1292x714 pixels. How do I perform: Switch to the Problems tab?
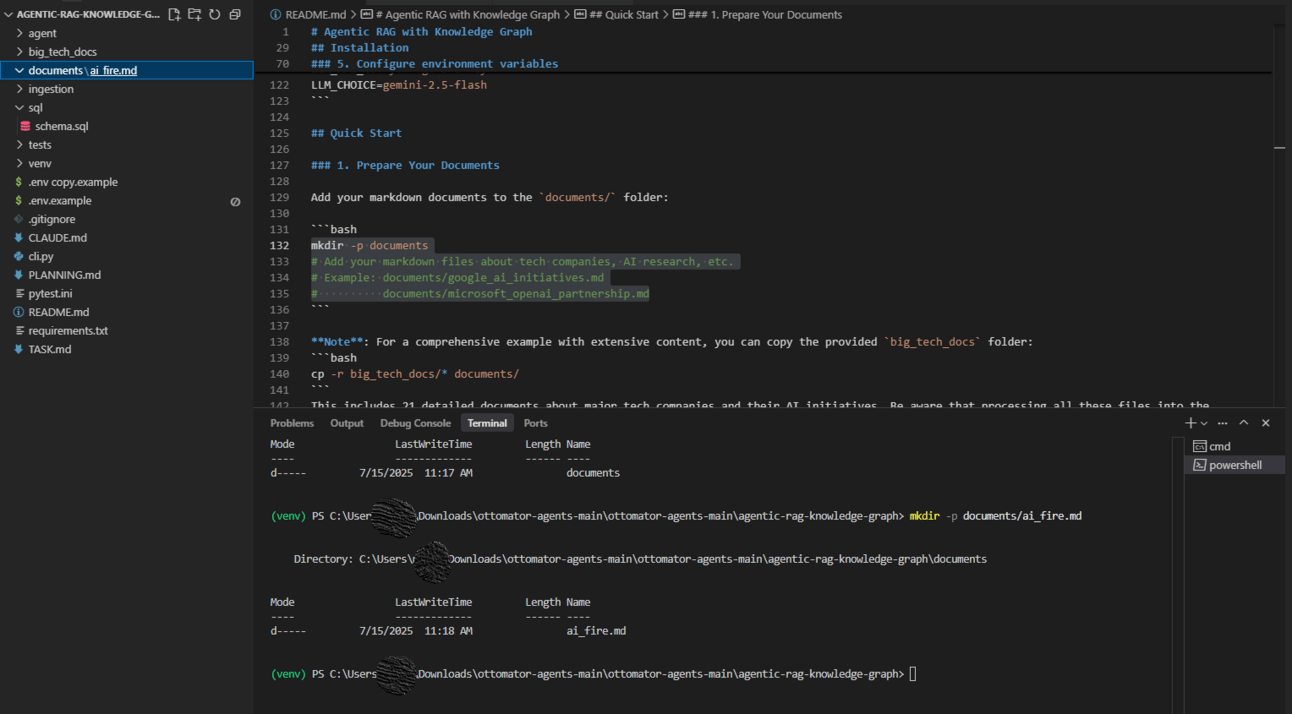(x=291, y=423)
